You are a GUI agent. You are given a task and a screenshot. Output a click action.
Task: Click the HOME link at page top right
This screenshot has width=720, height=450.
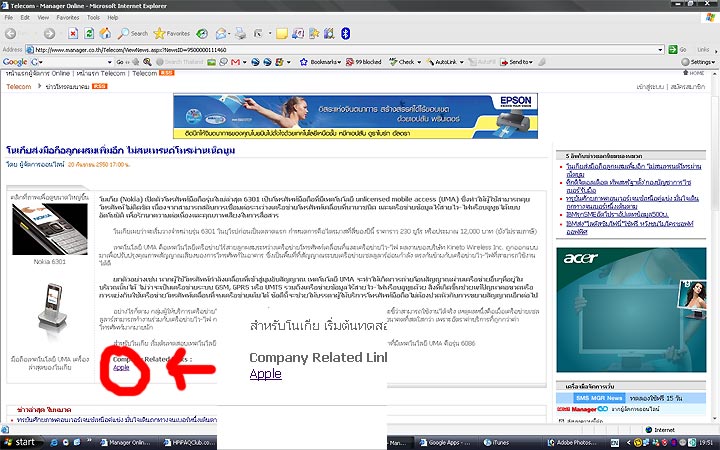(x=694, y=73)
